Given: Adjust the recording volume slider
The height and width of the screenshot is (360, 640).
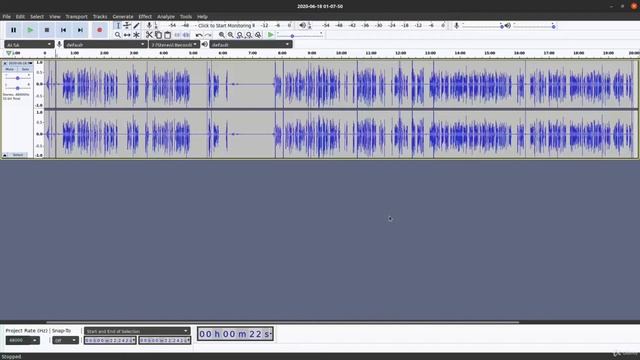Looking at the screenshot, I should pyautogui.click(x=482, y=26).
